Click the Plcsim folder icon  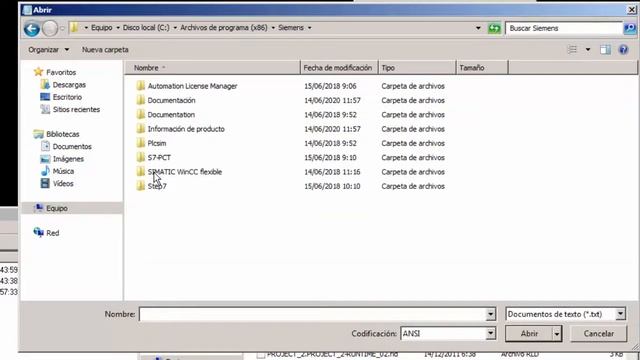point(140,143)
